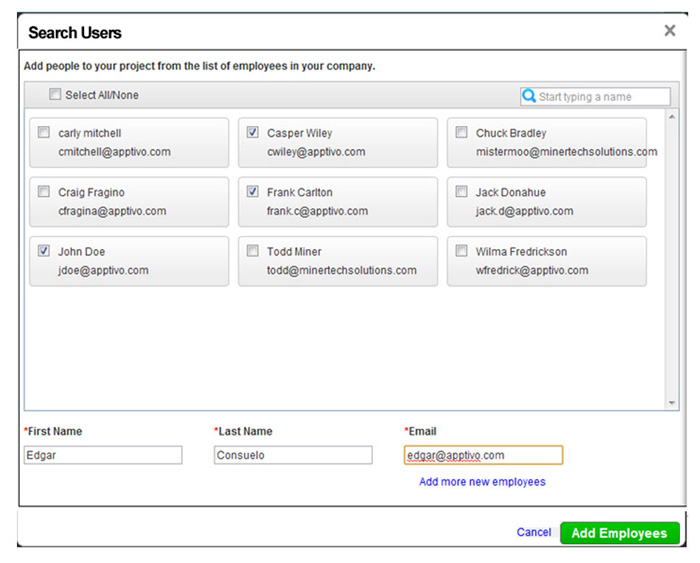Screen dimensions: 700x563
Task: Open the 'Add more new employees' link
Action: click(x=482, y=482)
